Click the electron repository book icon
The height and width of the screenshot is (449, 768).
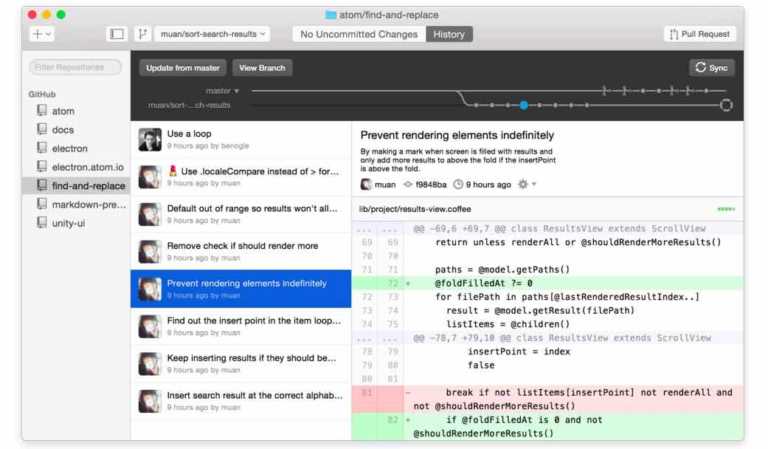pos(42,147)
